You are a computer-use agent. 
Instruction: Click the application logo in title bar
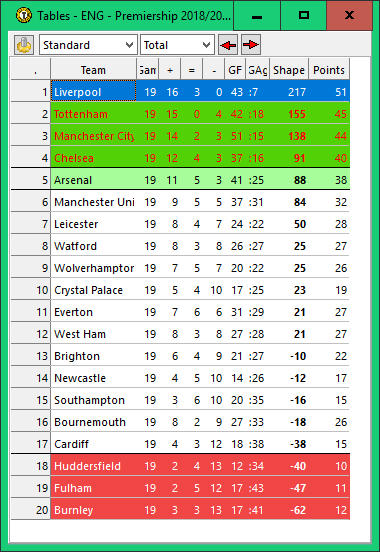[24, 15]
